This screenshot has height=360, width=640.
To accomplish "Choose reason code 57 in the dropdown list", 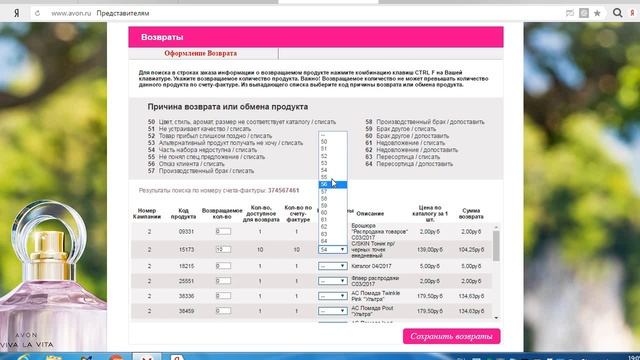I will [x=333, y=191].
